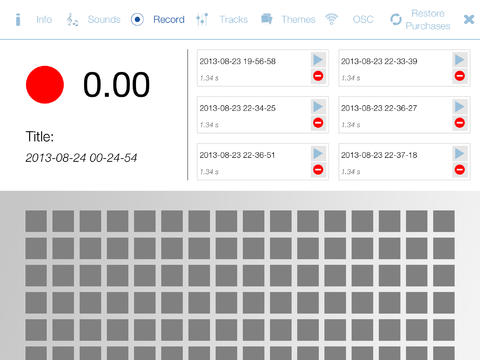The height and width of the screenshot is (360, 480).
Task: Close the settings panel with X
Action: pyautogui.click(x=469, y=20)
